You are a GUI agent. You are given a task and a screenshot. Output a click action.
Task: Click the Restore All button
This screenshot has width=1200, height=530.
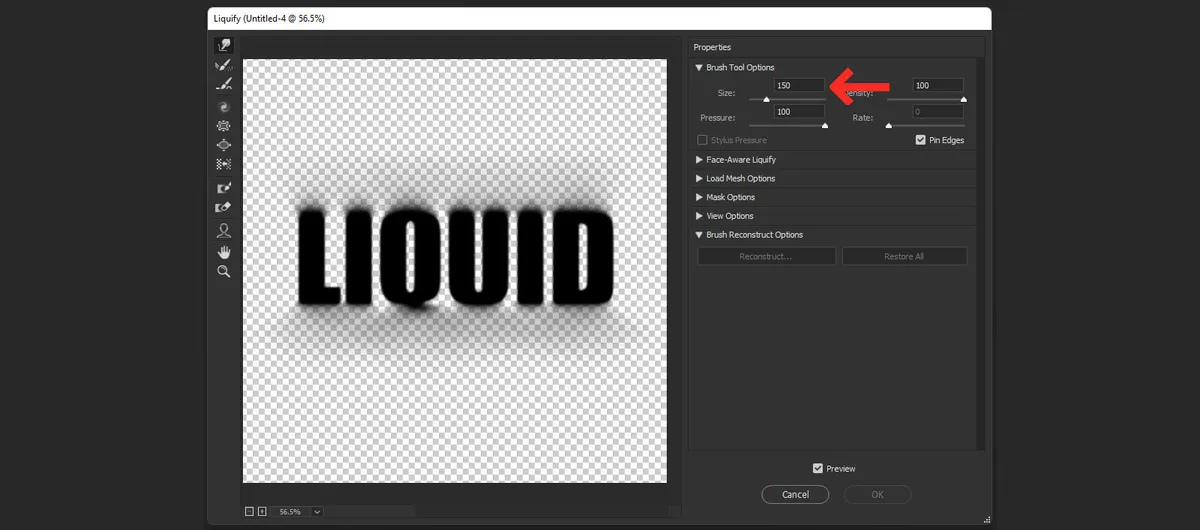tap(904, 257)
